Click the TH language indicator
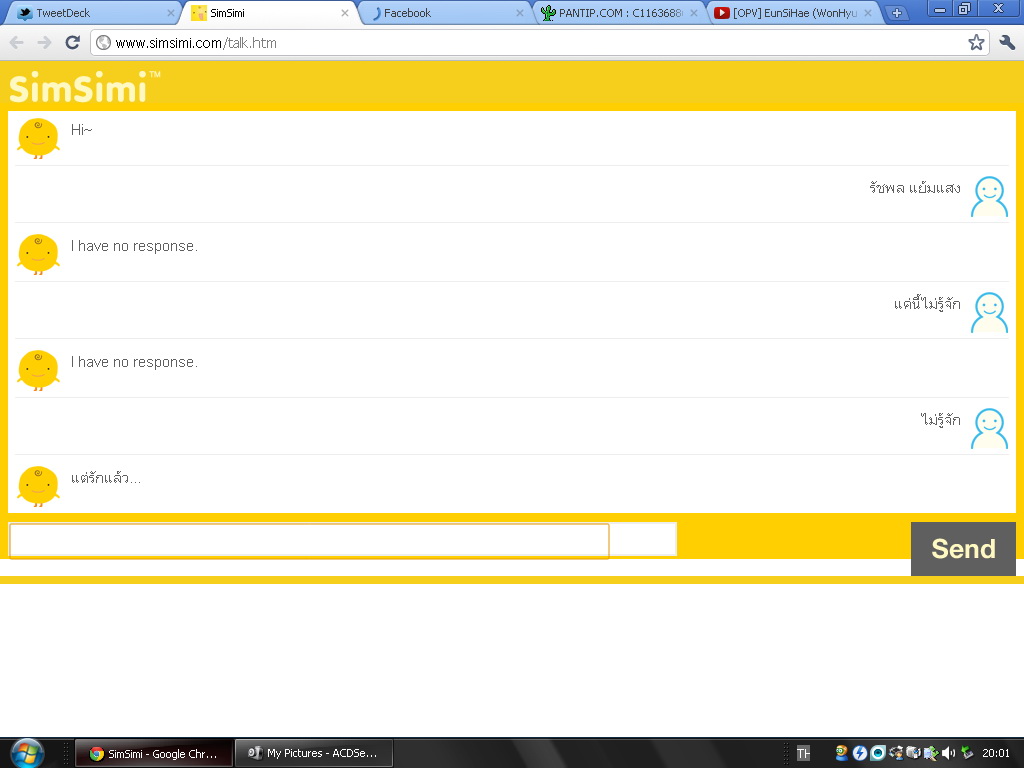 click(803, 754)
